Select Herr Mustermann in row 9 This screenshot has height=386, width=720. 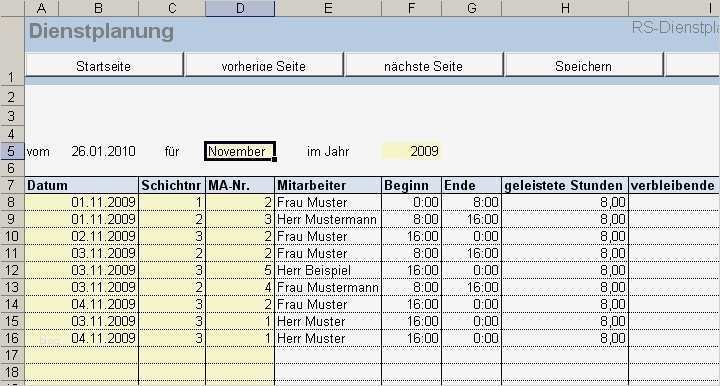coord(328,219)
